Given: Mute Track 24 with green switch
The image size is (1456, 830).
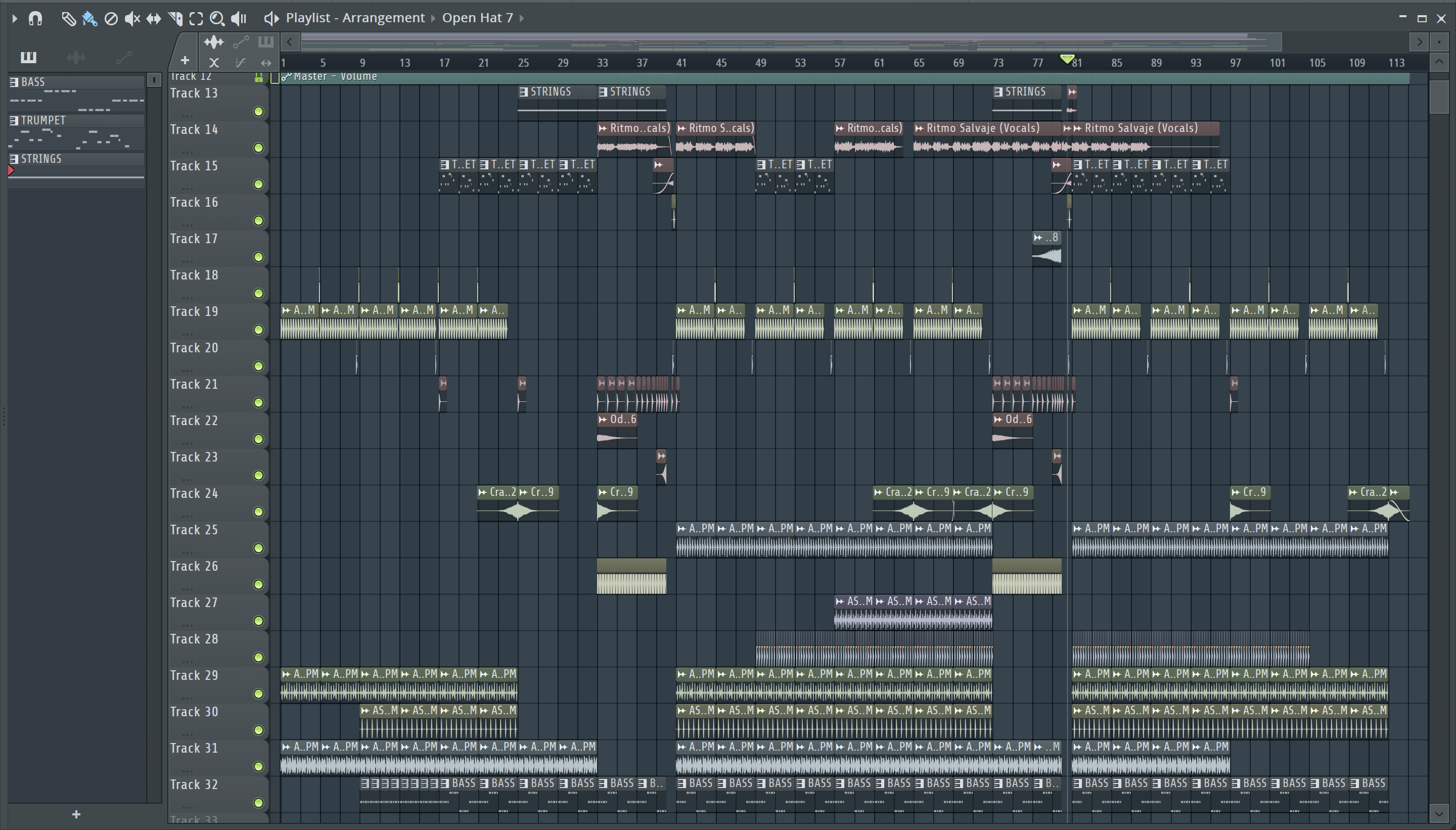Looking at the screenshot, I should [258, 512].
